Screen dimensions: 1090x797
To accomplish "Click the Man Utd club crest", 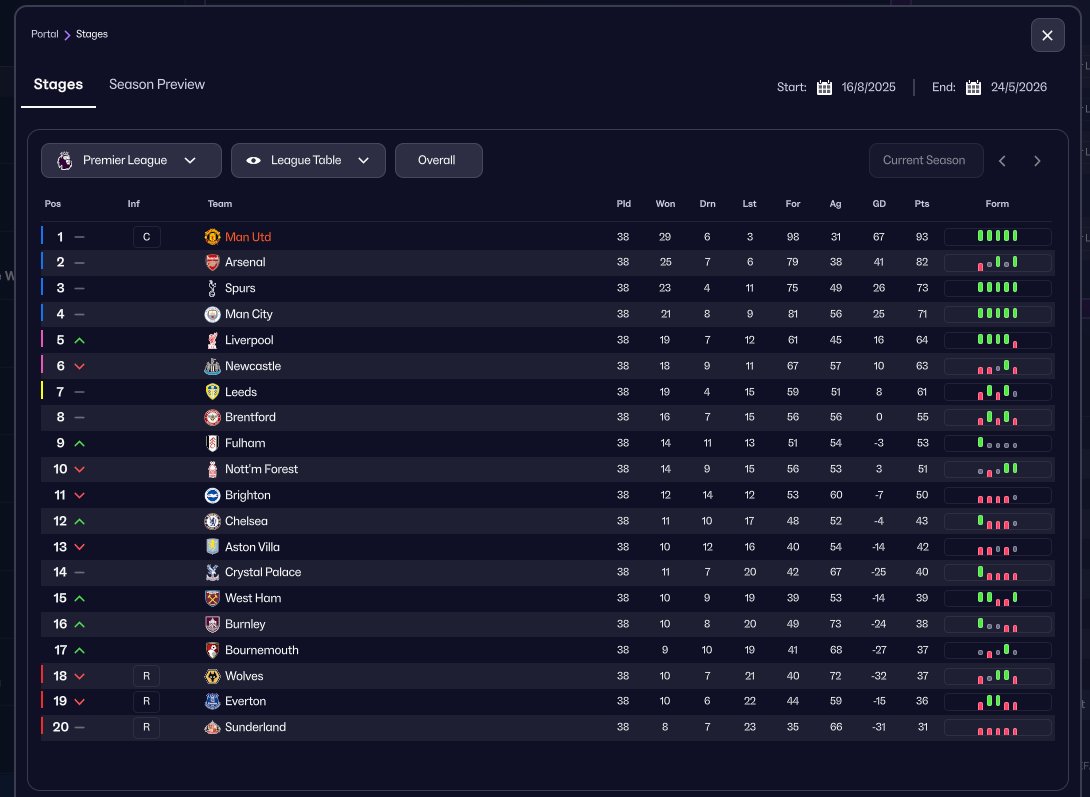I will 212,237.
